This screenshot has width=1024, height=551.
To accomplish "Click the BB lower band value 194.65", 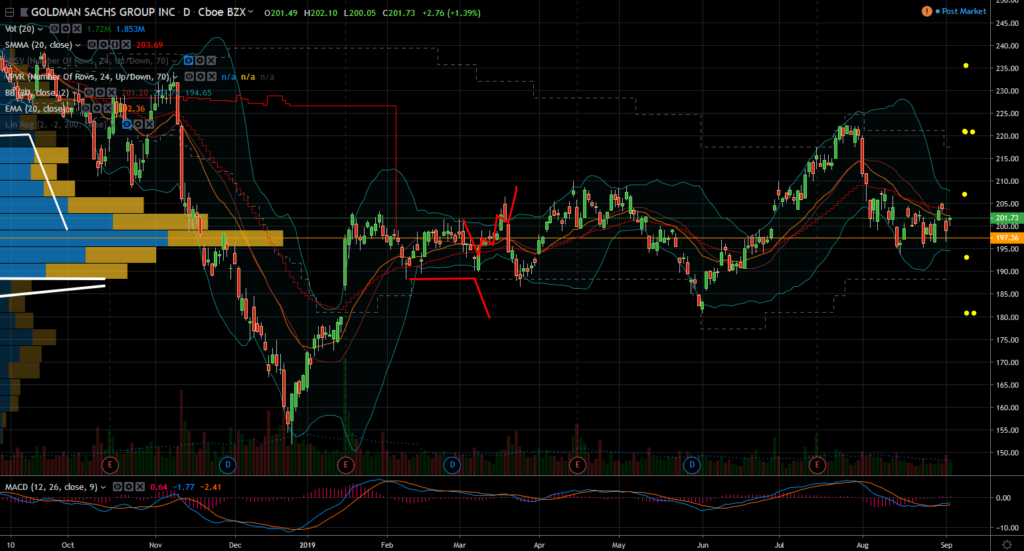I will pyautogui.click(x=199, y=93).
